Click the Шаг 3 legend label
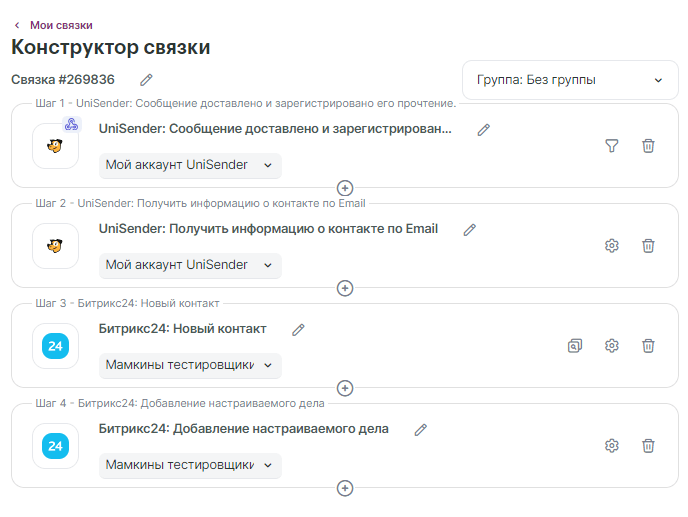This screenshot has height=517, width=688. pyautogui.click(x=127, y=304)
